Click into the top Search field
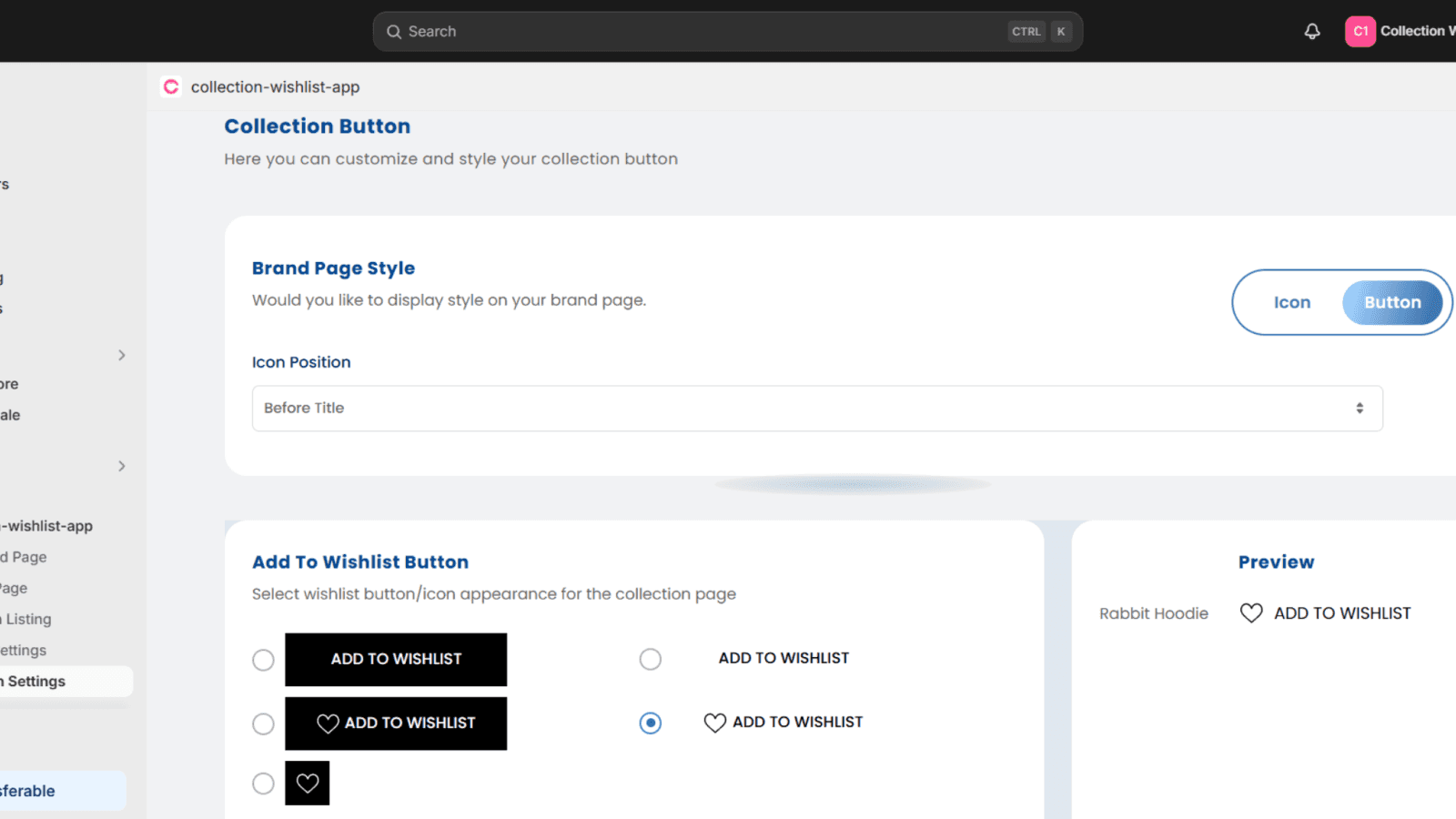This screenshot has height=819, width=1456. click(701, 32)
